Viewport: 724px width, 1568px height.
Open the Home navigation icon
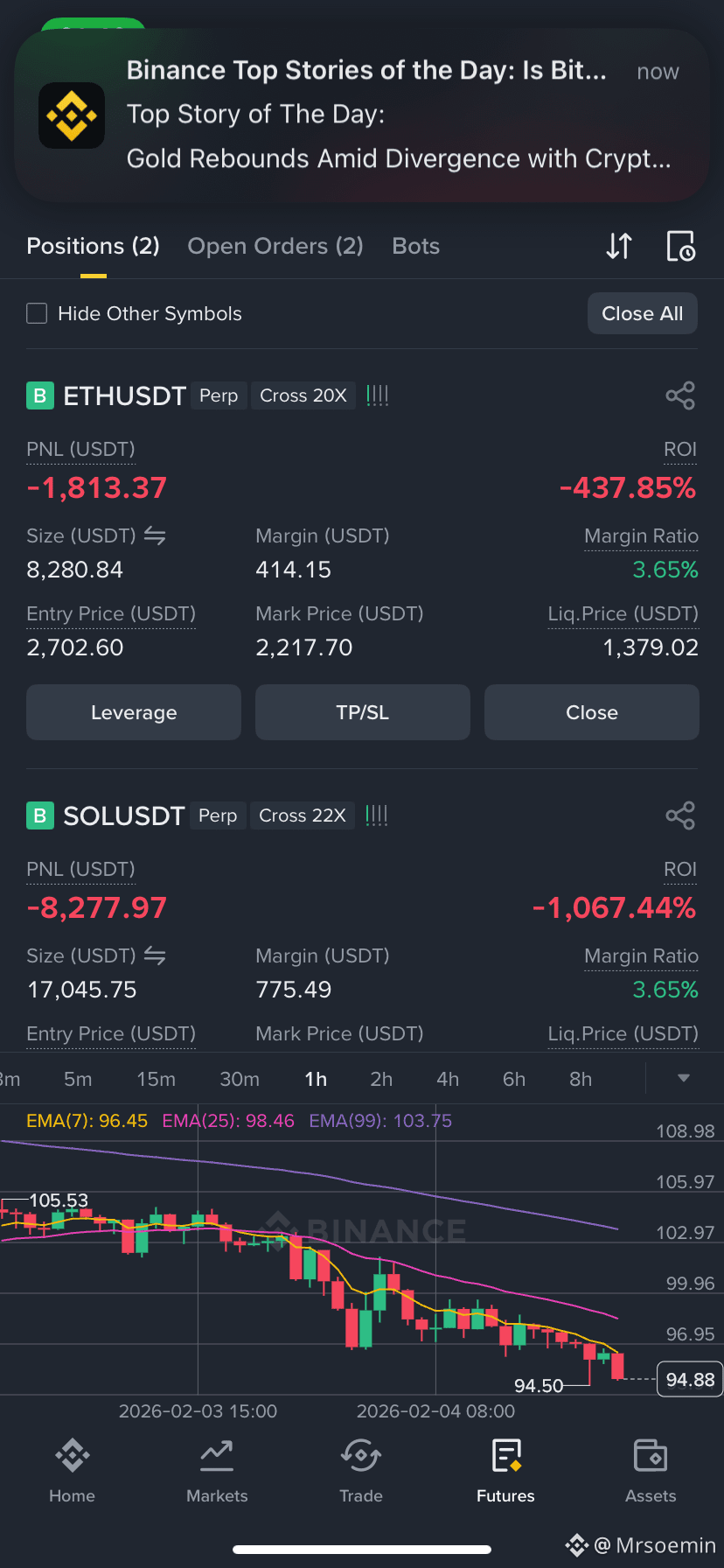(x=73, y=1455)
